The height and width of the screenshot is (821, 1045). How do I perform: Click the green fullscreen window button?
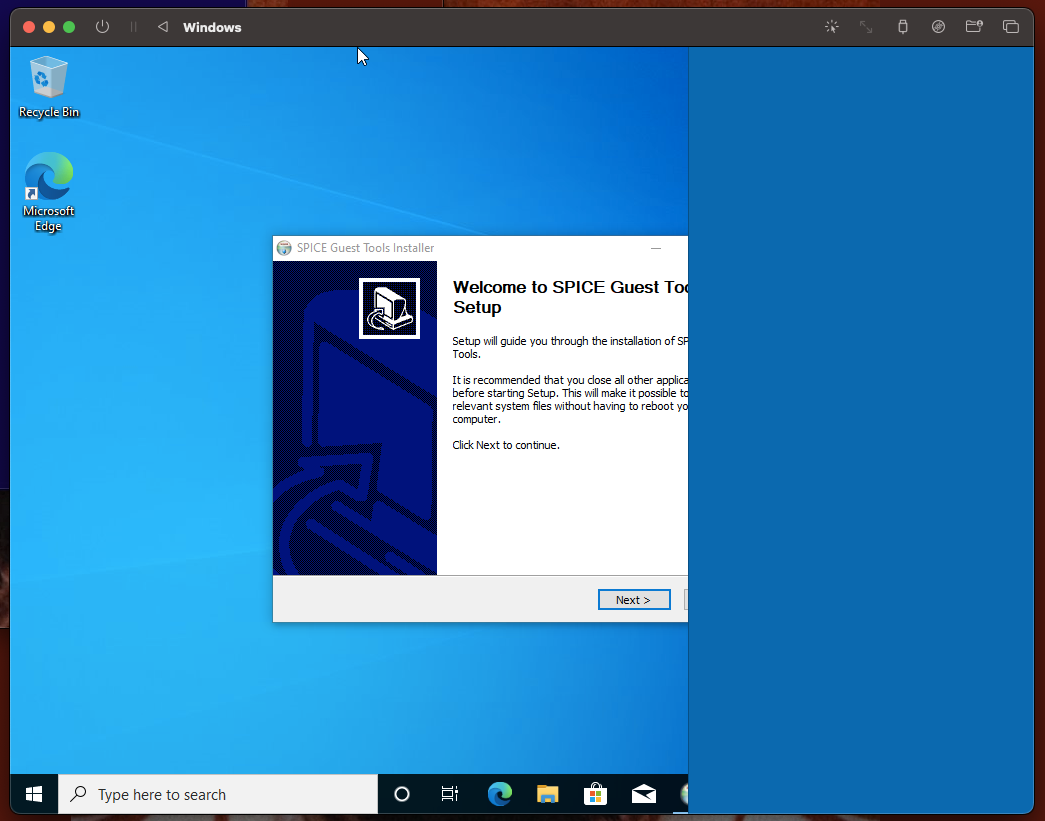coord(69,27)
